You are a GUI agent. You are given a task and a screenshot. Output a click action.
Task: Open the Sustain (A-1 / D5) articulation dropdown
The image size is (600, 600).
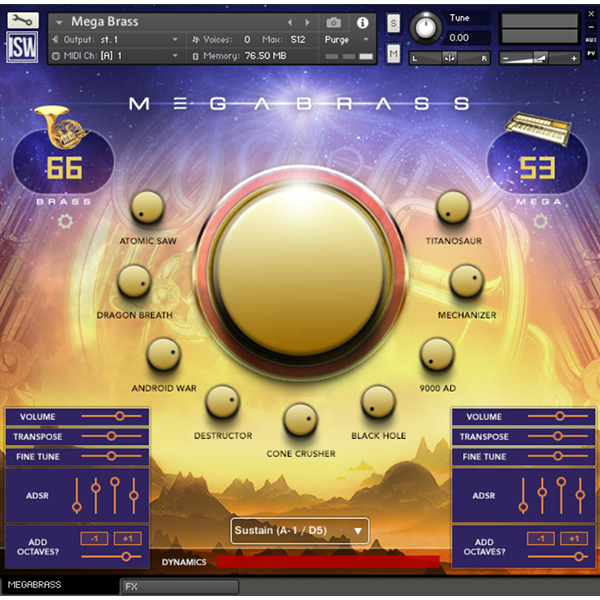click(300, 531)
